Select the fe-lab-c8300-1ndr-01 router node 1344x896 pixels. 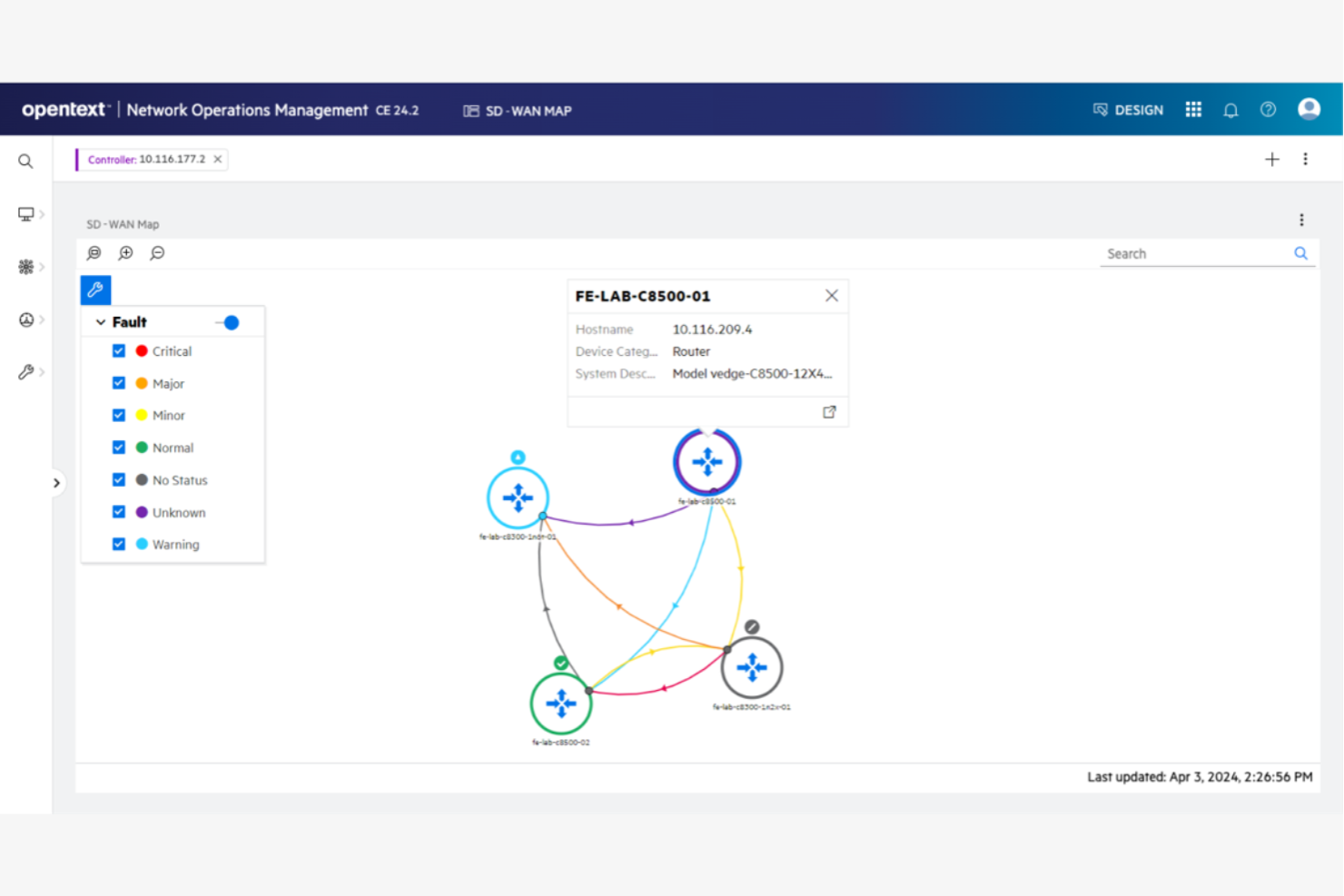(518, 497)
